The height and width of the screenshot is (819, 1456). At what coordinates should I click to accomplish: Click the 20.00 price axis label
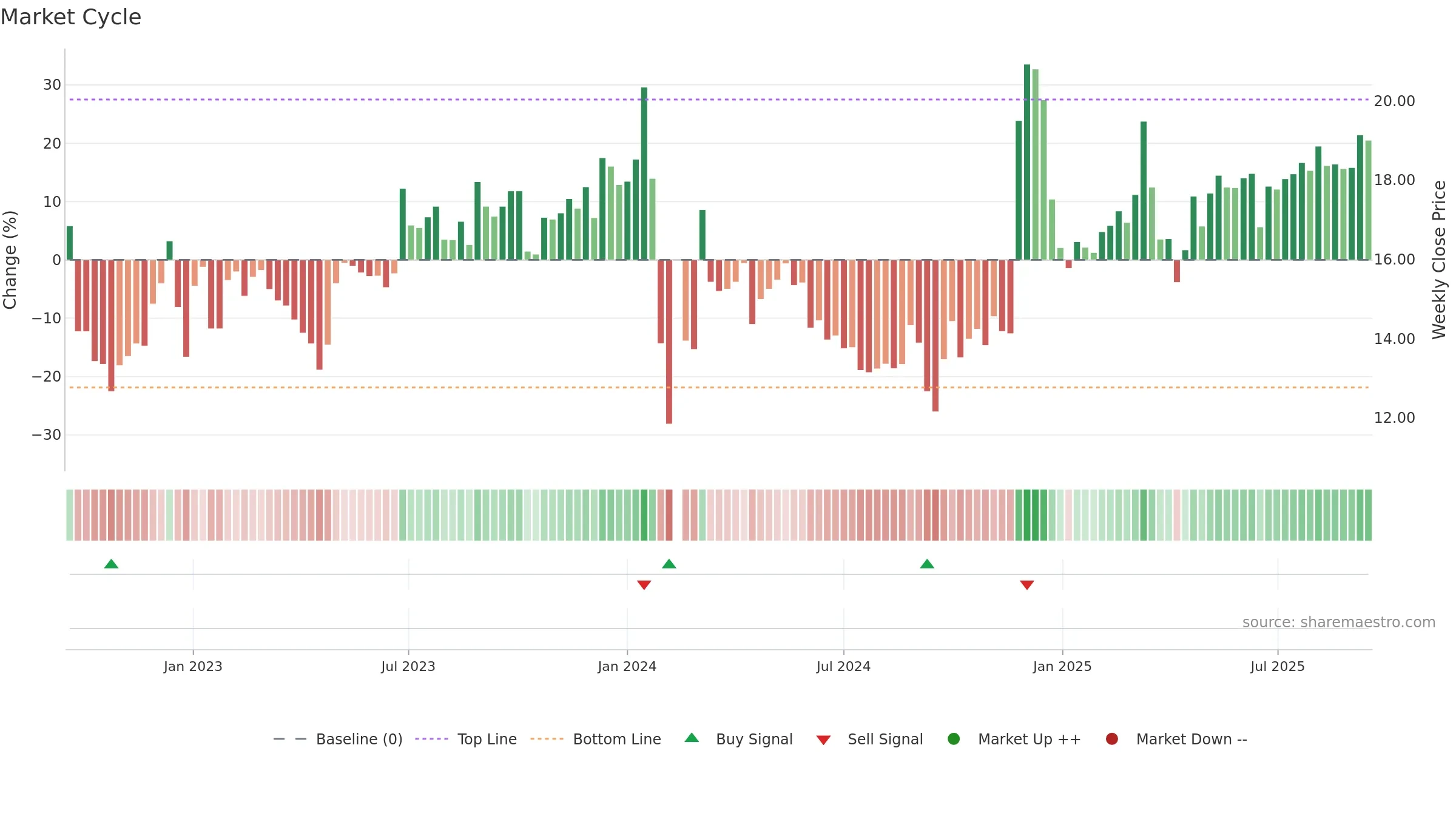point(1395,101)
